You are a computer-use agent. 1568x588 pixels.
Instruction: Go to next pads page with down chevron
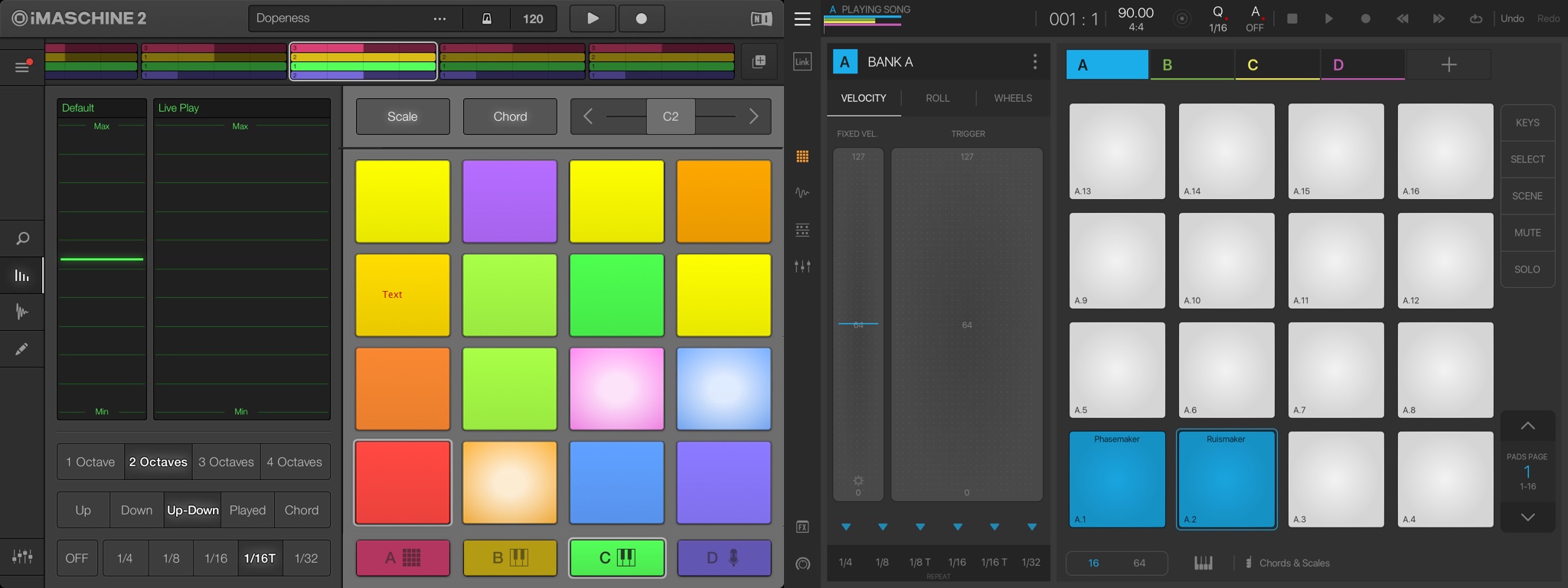point(1527,518)
